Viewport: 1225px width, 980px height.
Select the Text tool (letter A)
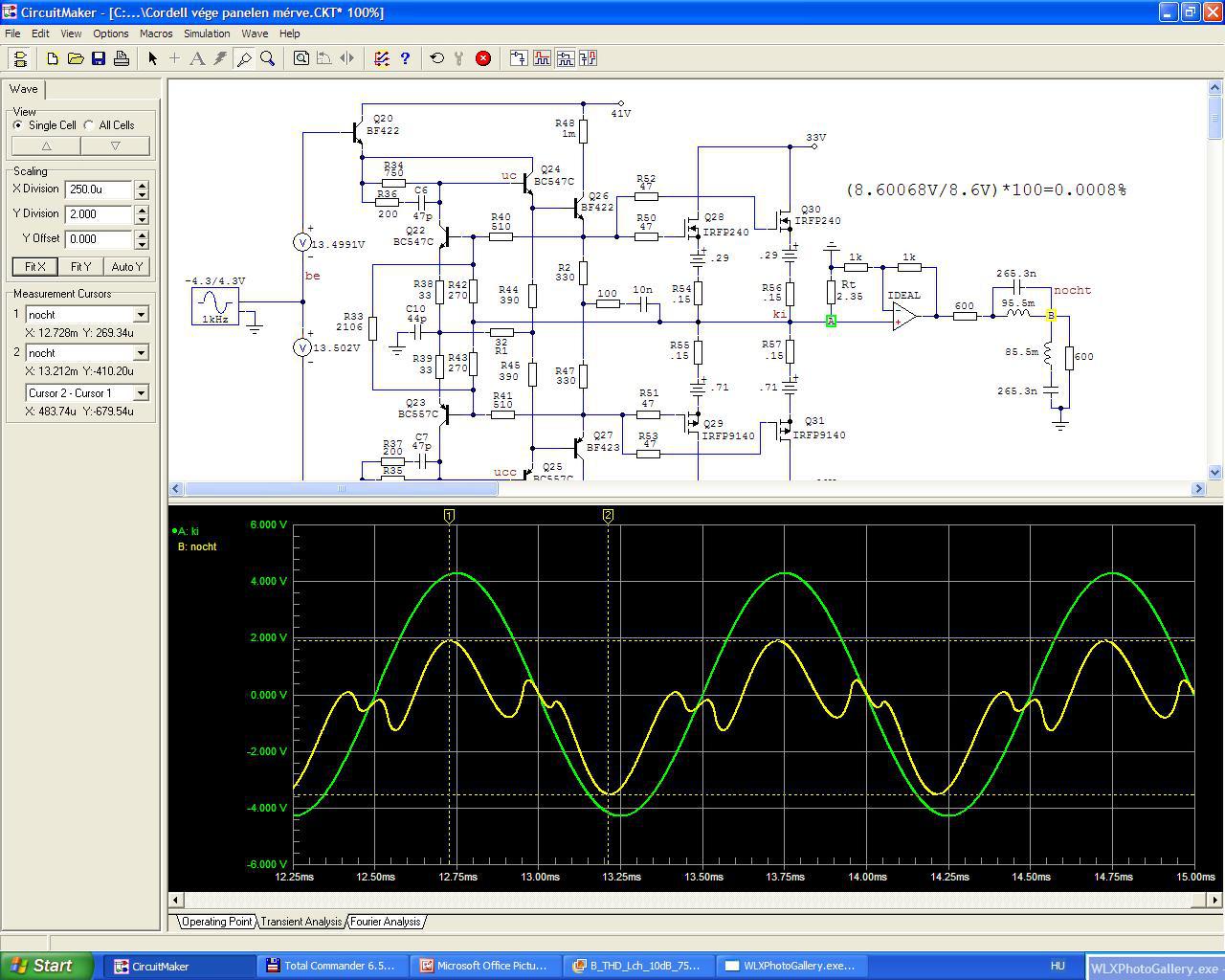coord(197,58)
